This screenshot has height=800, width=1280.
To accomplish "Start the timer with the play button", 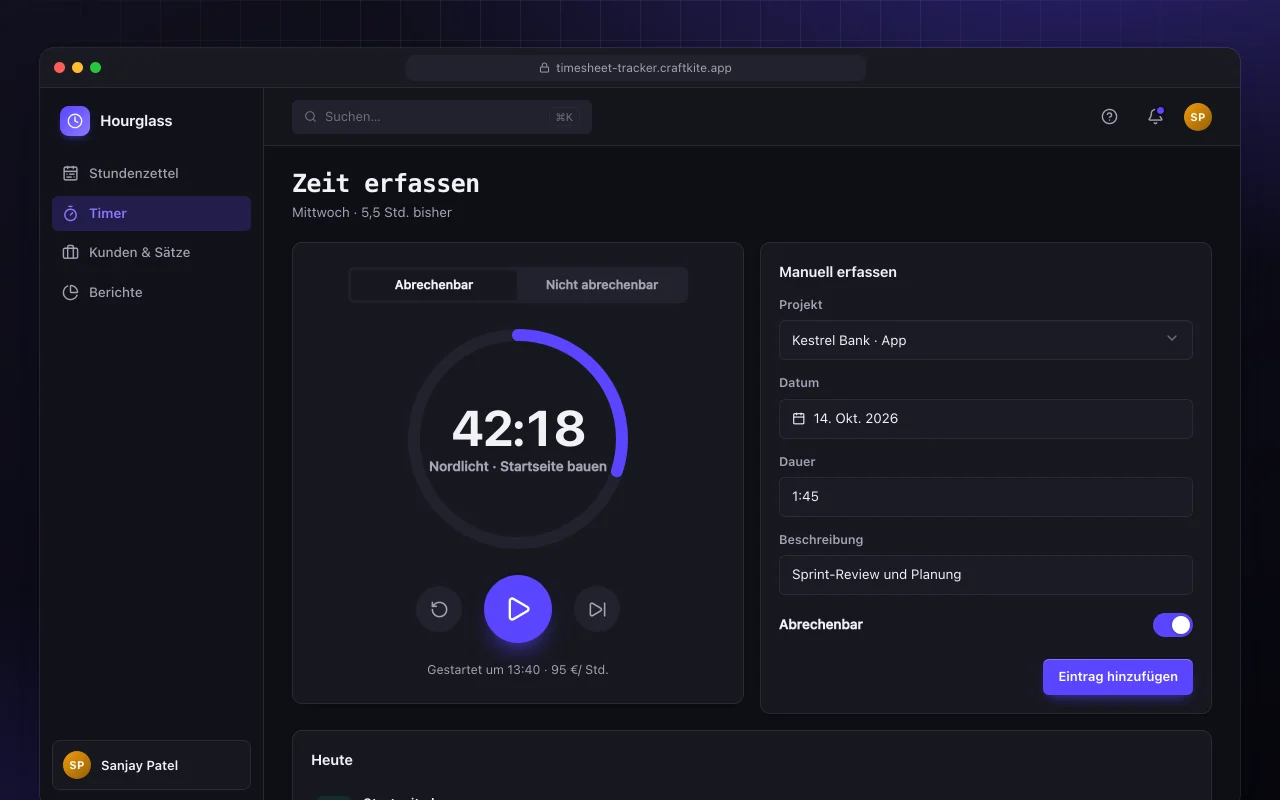I will [518, 609].
